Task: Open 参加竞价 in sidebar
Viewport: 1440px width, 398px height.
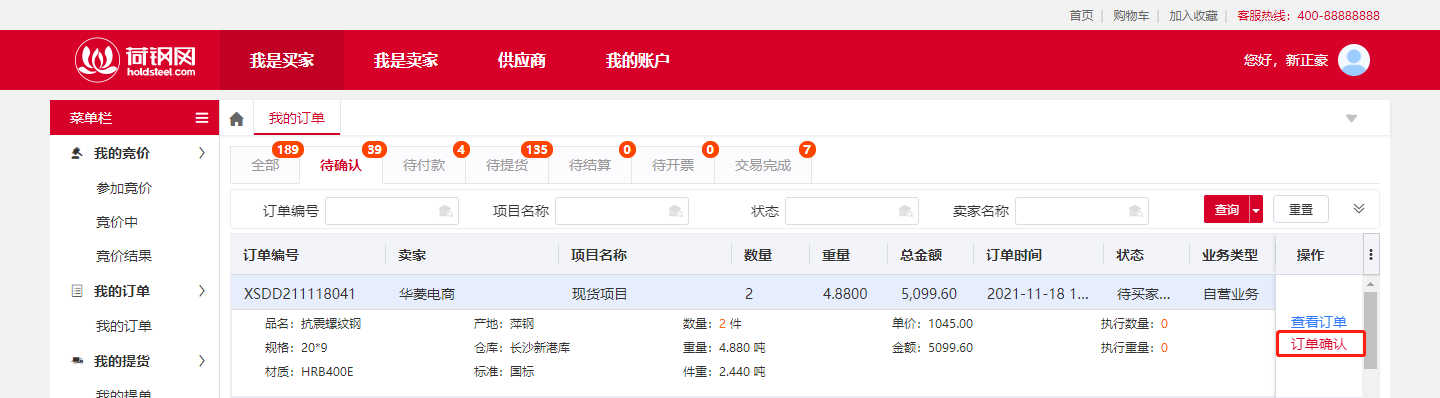Action: [x=124, y=188]
